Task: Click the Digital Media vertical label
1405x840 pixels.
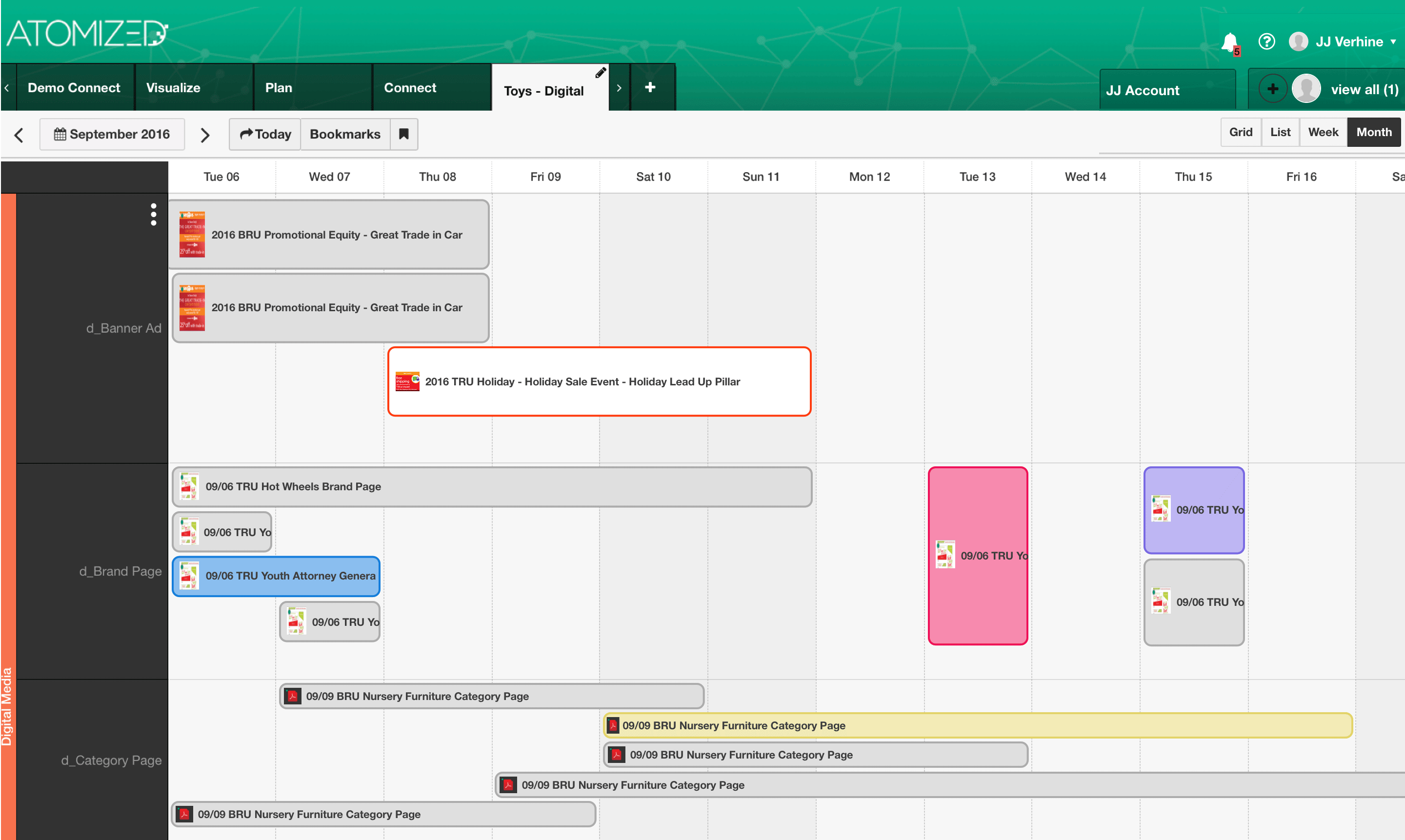Action: [7, 706]
